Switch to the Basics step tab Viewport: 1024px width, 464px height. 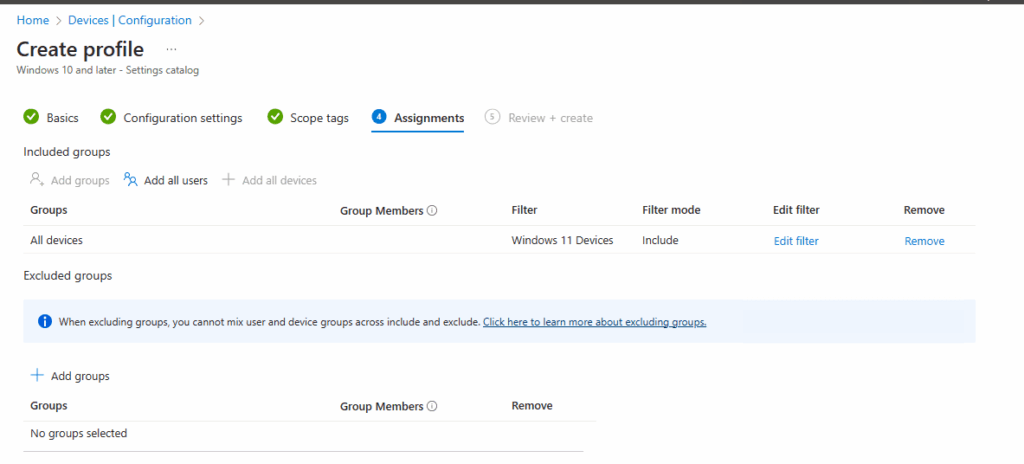point(62,118)
